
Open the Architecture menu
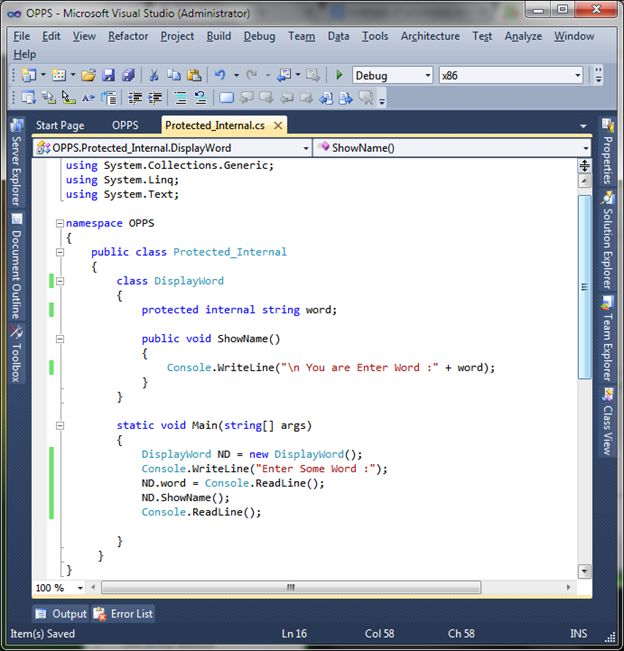click(x=430, y=36)
